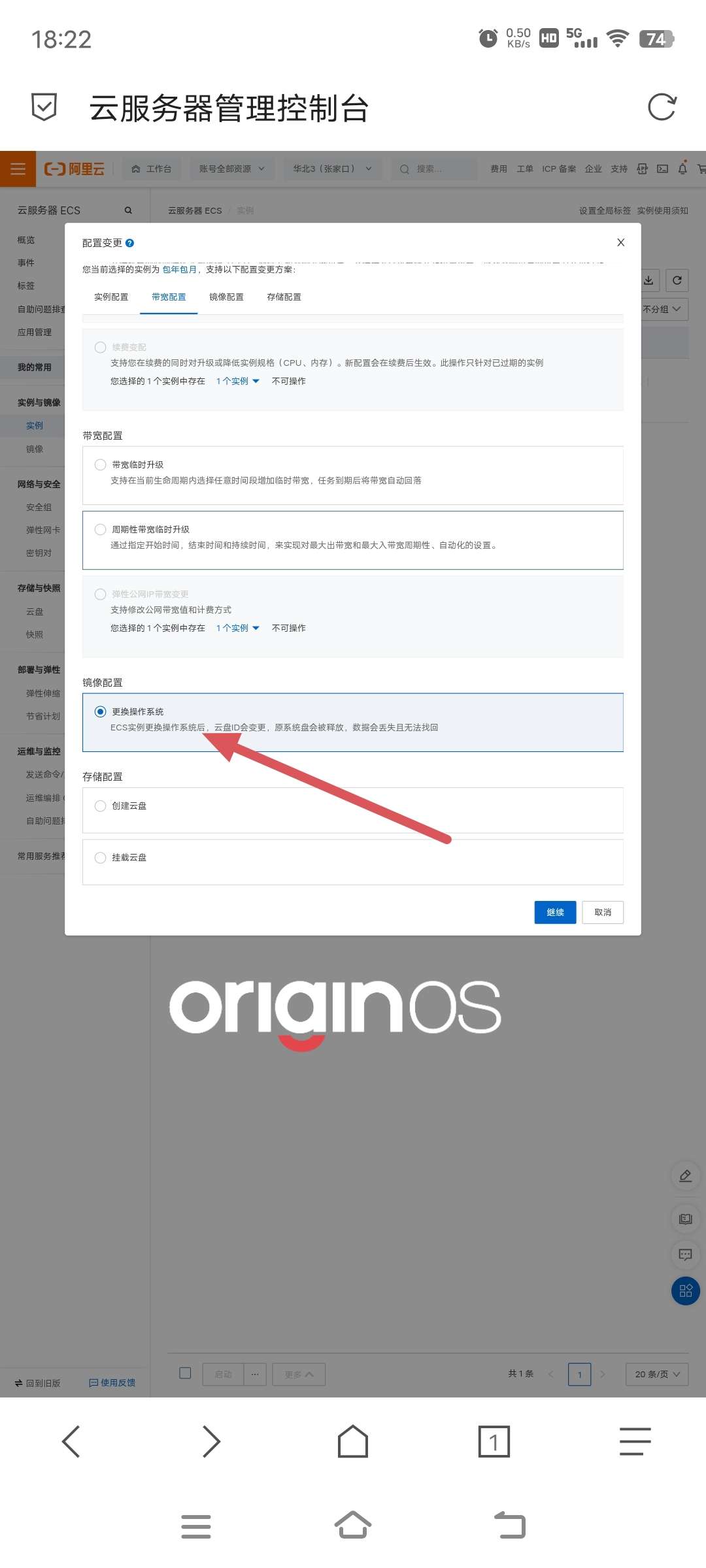
Task: Reload the page with browser refresh icon
Action: (x=662, y=107)
